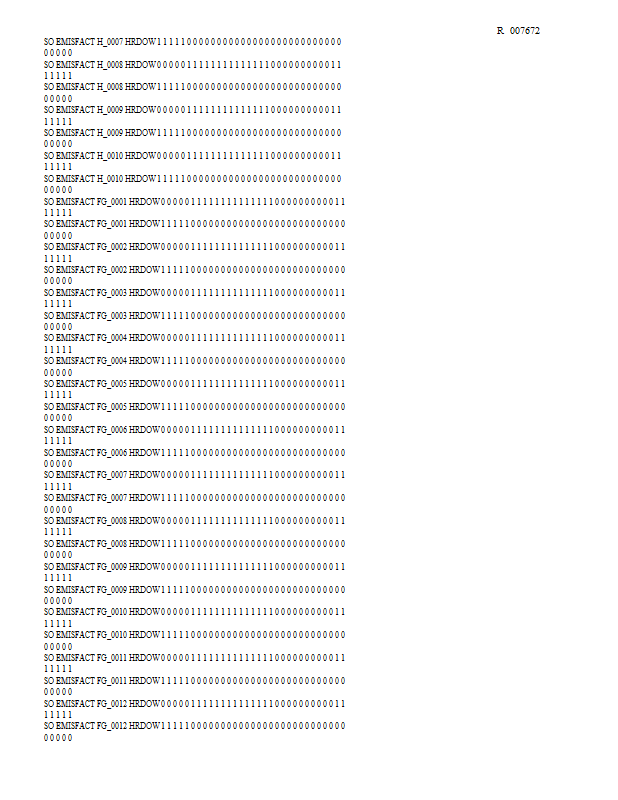
Task: Select the FG_0003 HRDOW line beginning 11111
Action: (195, 321)
